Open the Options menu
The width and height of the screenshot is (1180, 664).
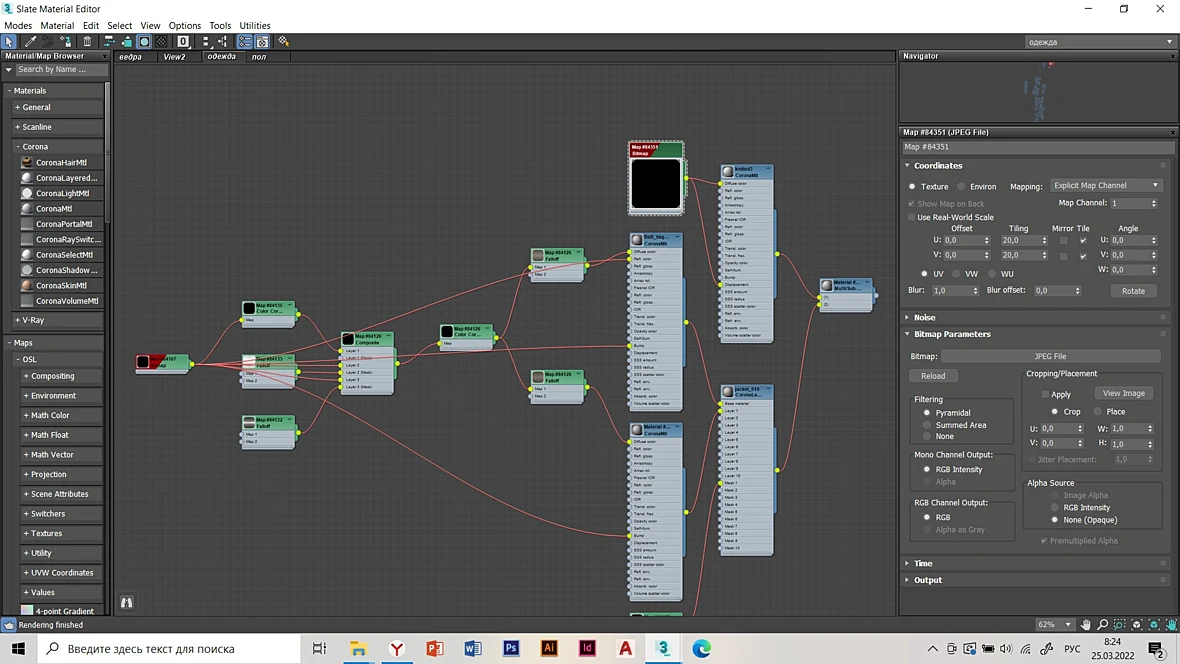(184, 26)
